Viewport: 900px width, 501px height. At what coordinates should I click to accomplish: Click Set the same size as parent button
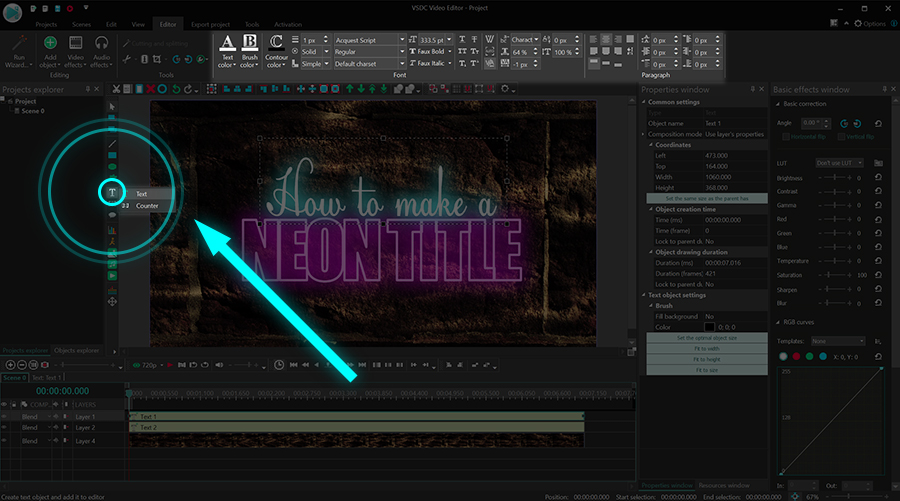tap(707, 199)
